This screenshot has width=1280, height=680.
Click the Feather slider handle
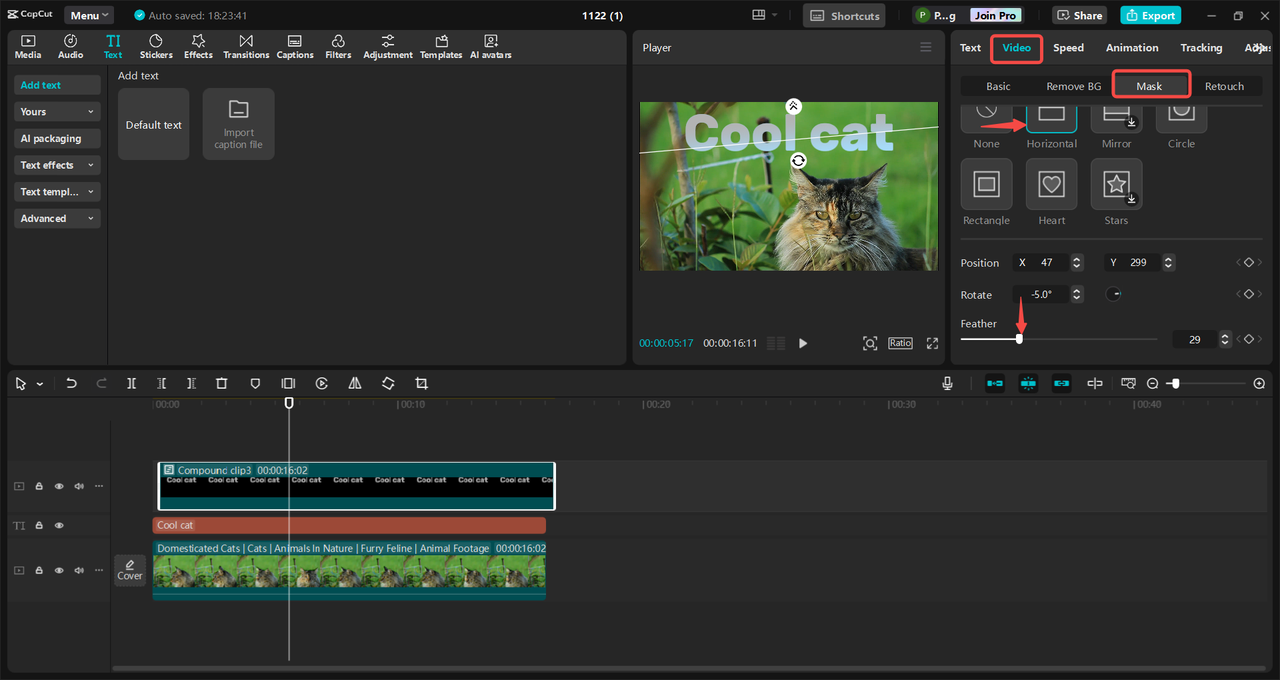1019,339
